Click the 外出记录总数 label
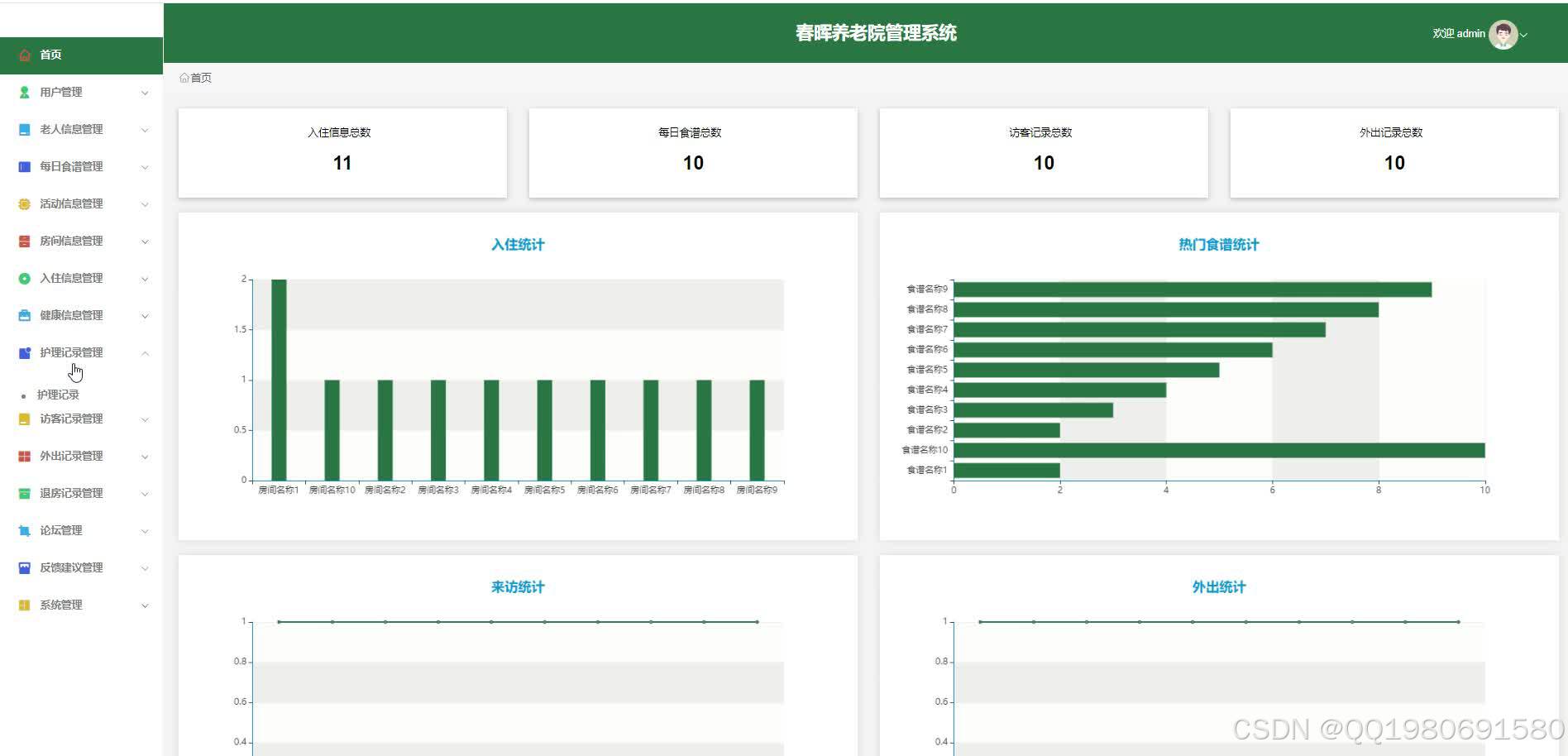The image size is (1568, 756). pyautogui.click(x=1391, y=132)
